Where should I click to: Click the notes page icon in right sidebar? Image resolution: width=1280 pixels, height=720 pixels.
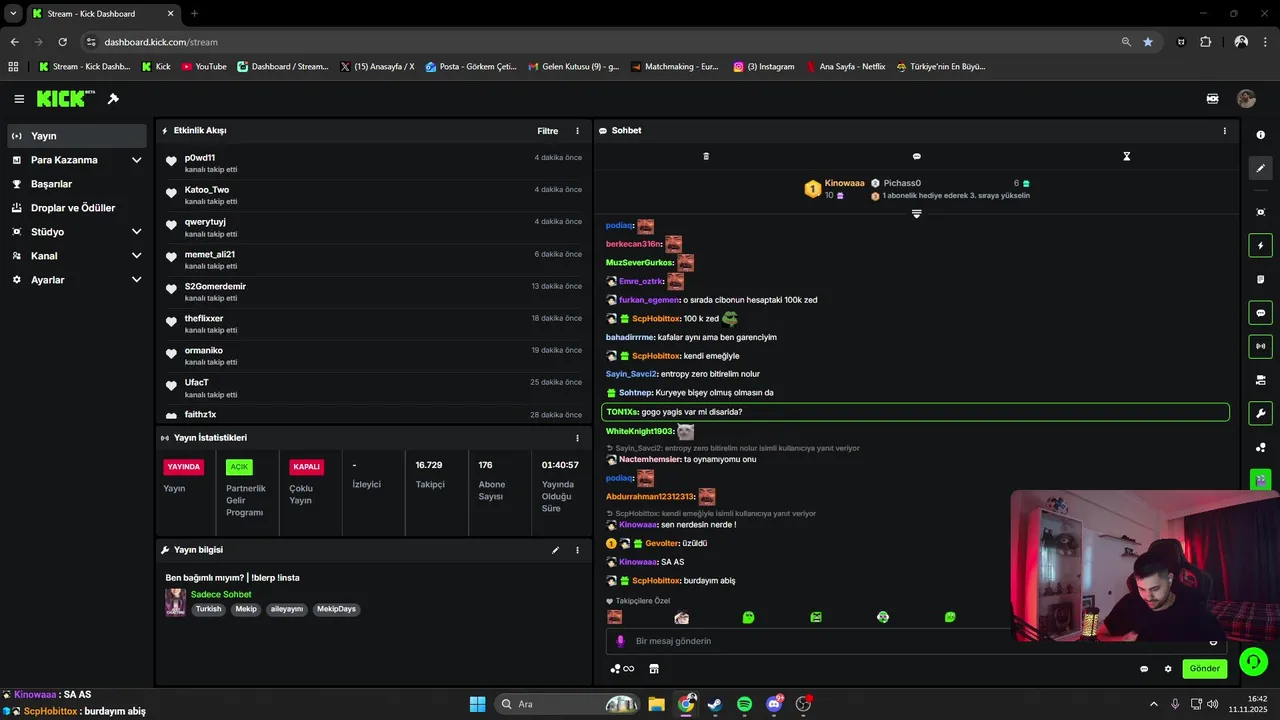(x=1260, y=279)
